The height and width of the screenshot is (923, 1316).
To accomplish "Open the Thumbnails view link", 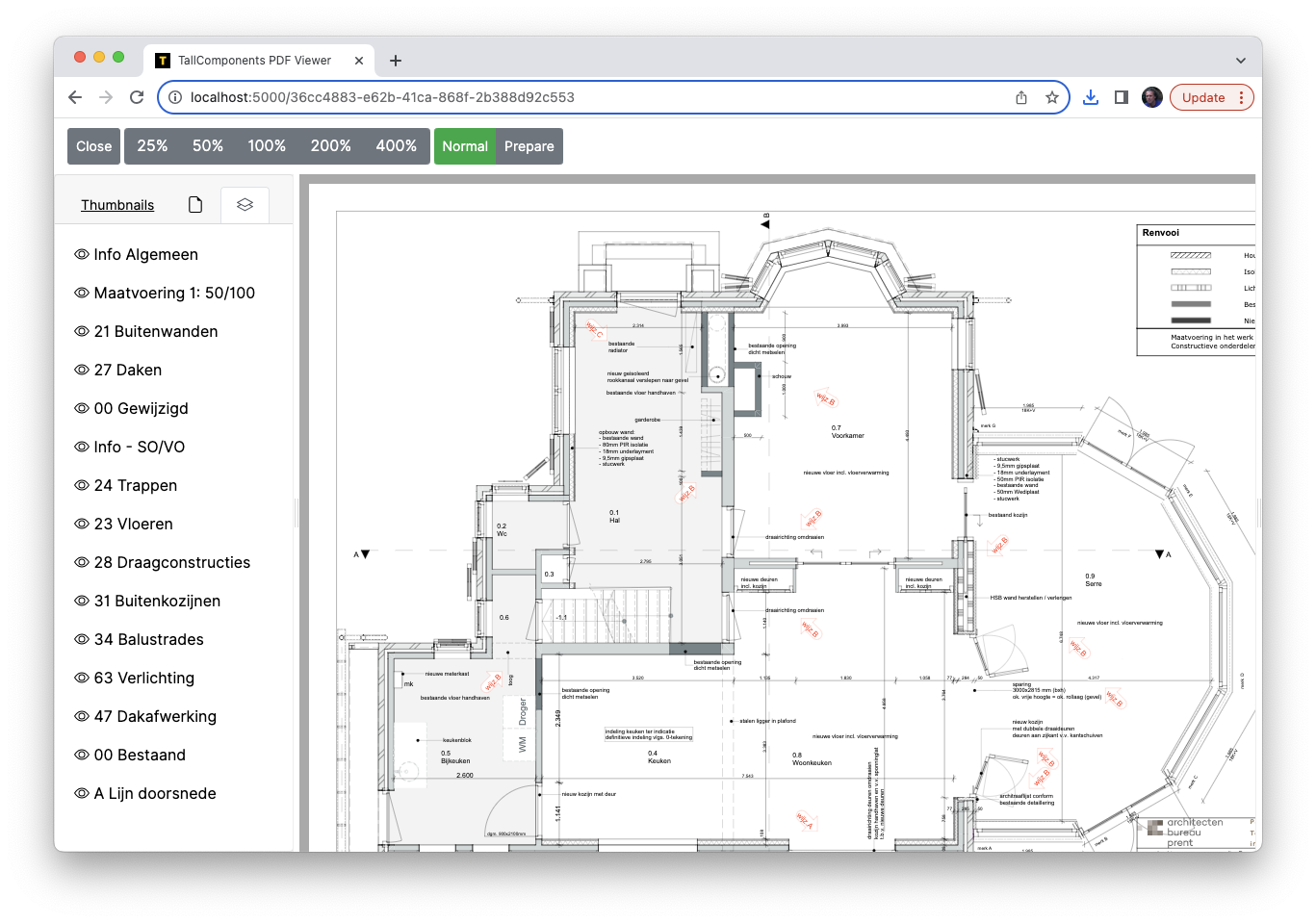I will [117, 204].
